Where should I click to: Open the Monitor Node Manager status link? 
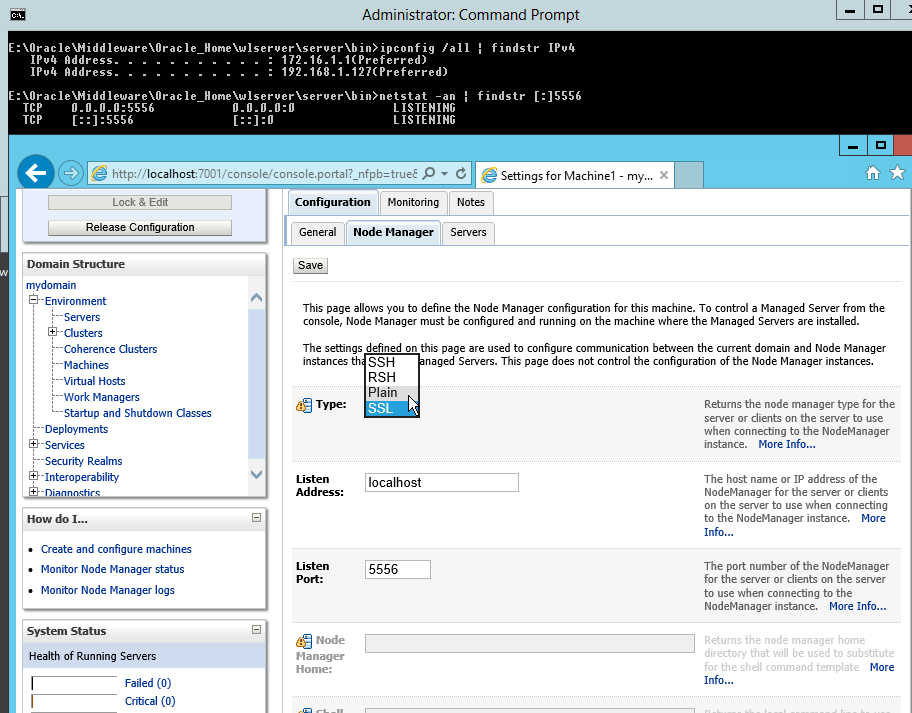[x=112, y=569]
